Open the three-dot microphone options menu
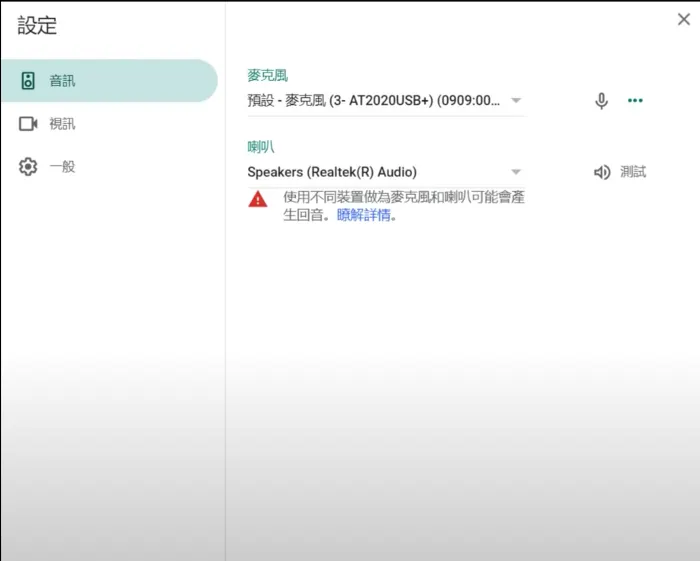This screenshot has width=700, height=561. (x=635, y=100)
